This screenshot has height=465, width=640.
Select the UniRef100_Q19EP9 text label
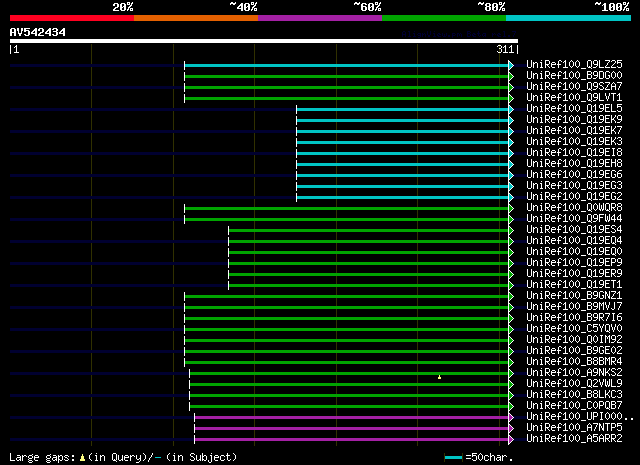click(574, 263)
